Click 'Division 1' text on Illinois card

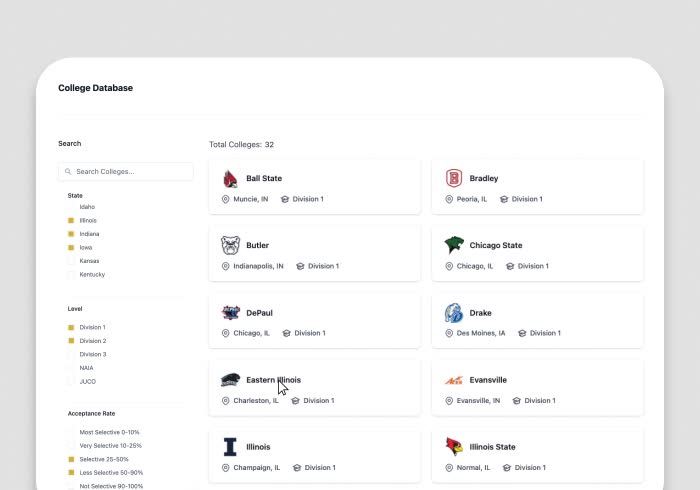320,468
